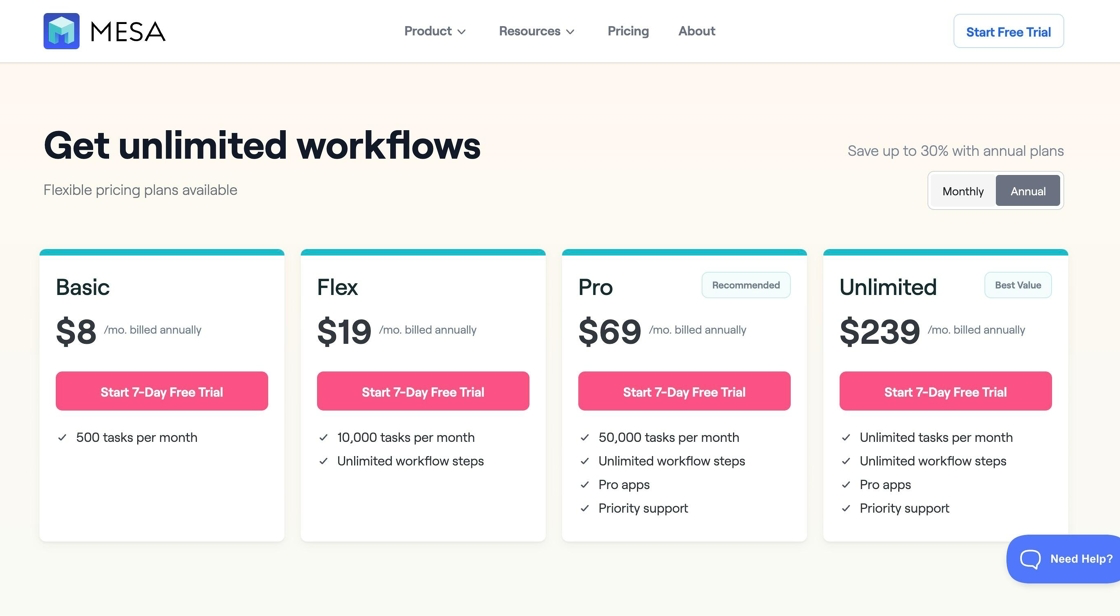1120x616 pixels.
Task: Expand the Product dropdown menu
Action: pos(434,31)
